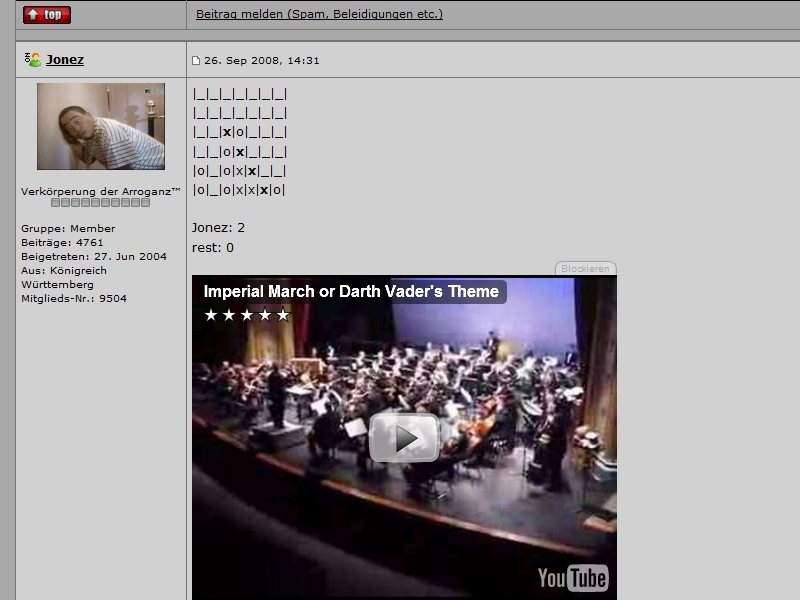
Task: Click the Beigetreten: 27. Jun 2004 text
Action: tap(94, 256)
